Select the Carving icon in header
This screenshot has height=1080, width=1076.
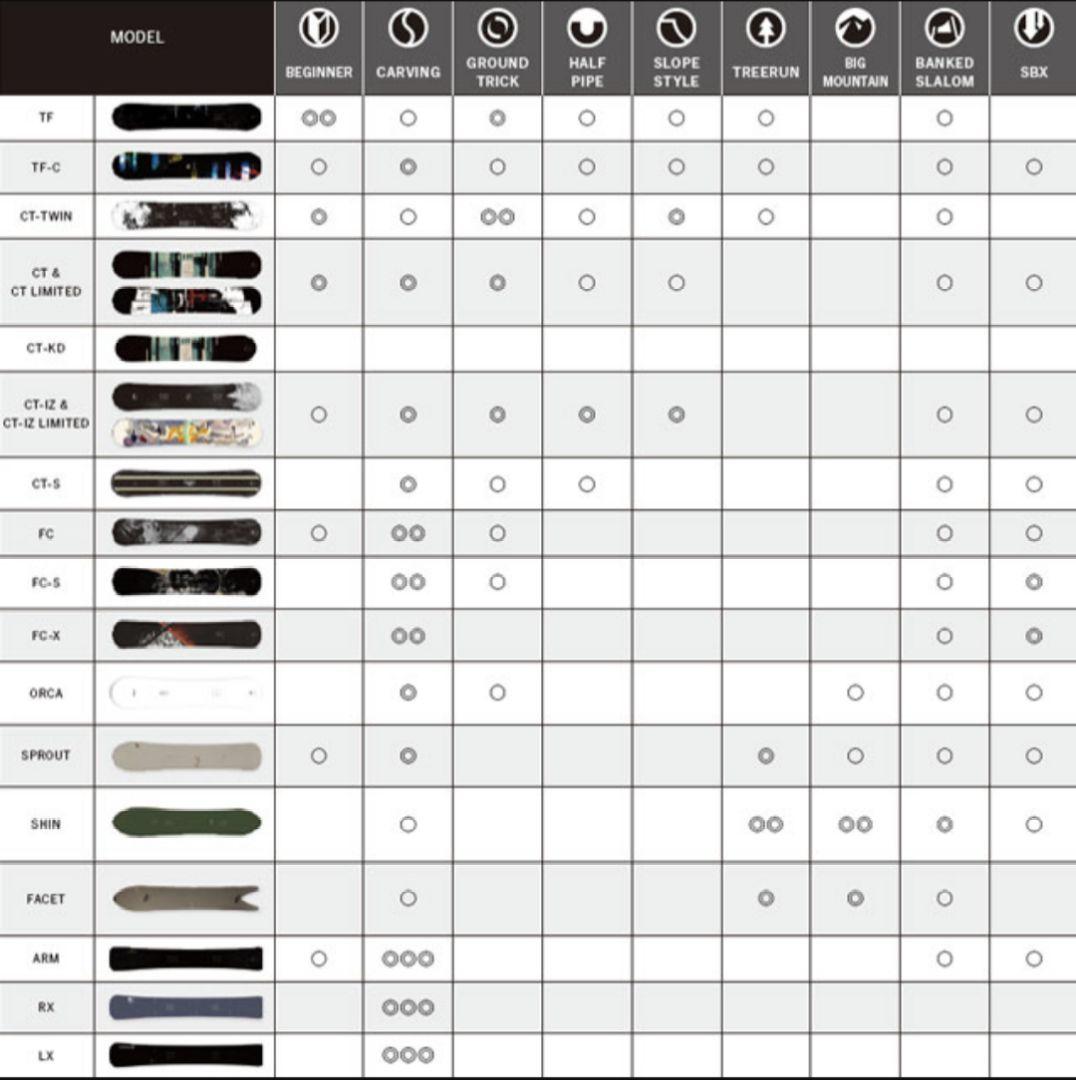pyautogui.click(x=407, y=30)
